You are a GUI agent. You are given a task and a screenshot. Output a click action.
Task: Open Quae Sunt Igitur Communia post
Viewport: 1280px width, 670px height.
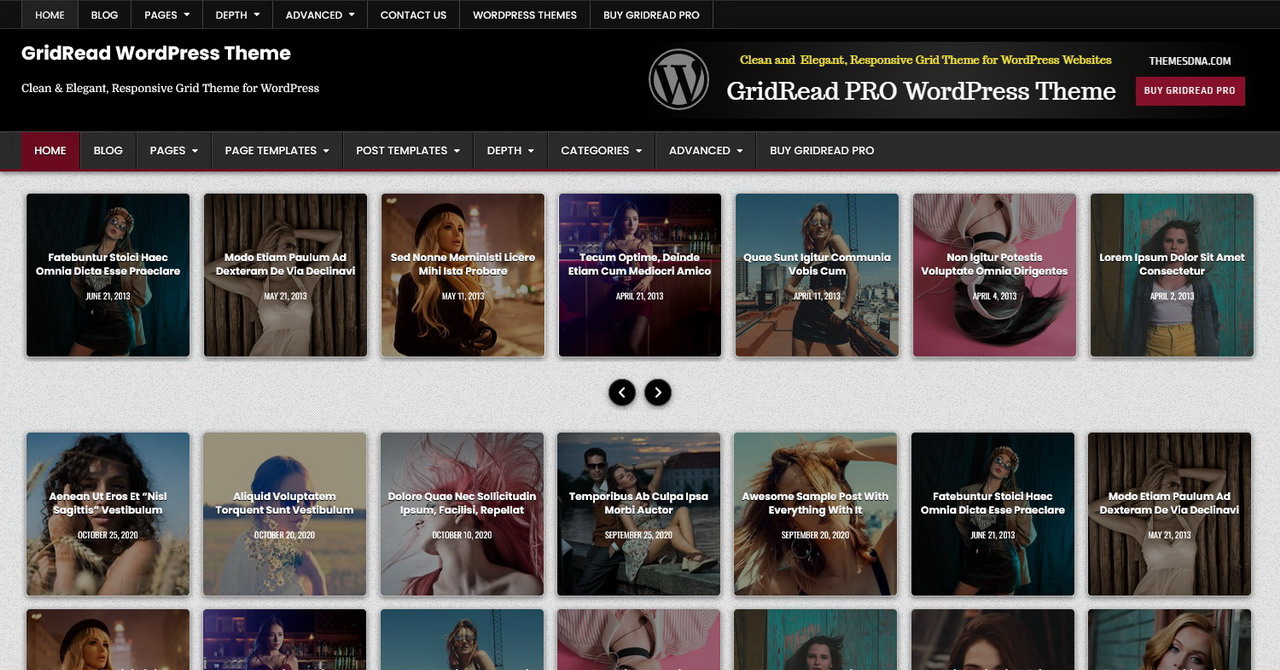pos(817,264)
